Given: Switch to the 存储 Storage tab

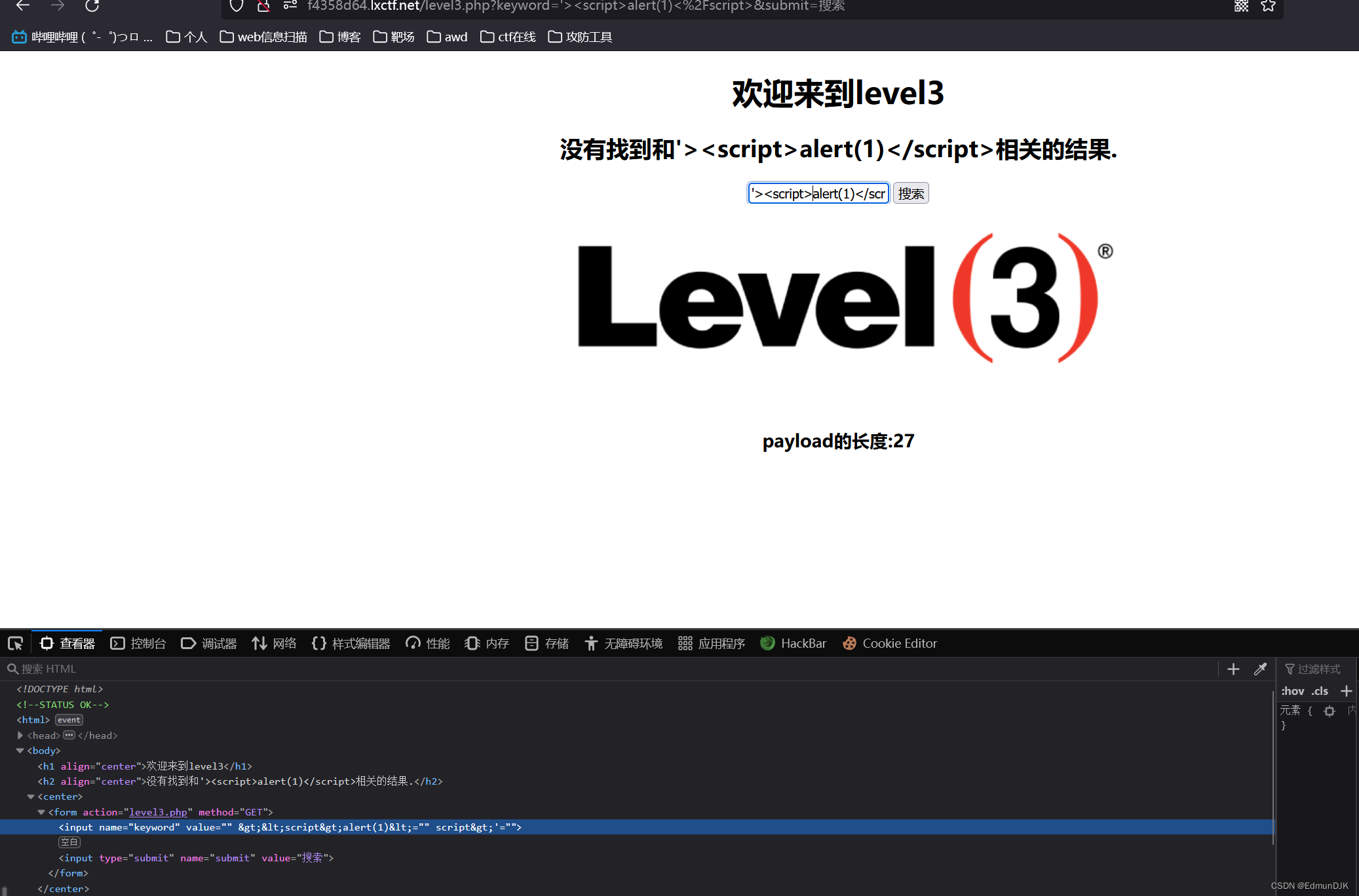Looking at the screenshot, I should click(546, 643).
